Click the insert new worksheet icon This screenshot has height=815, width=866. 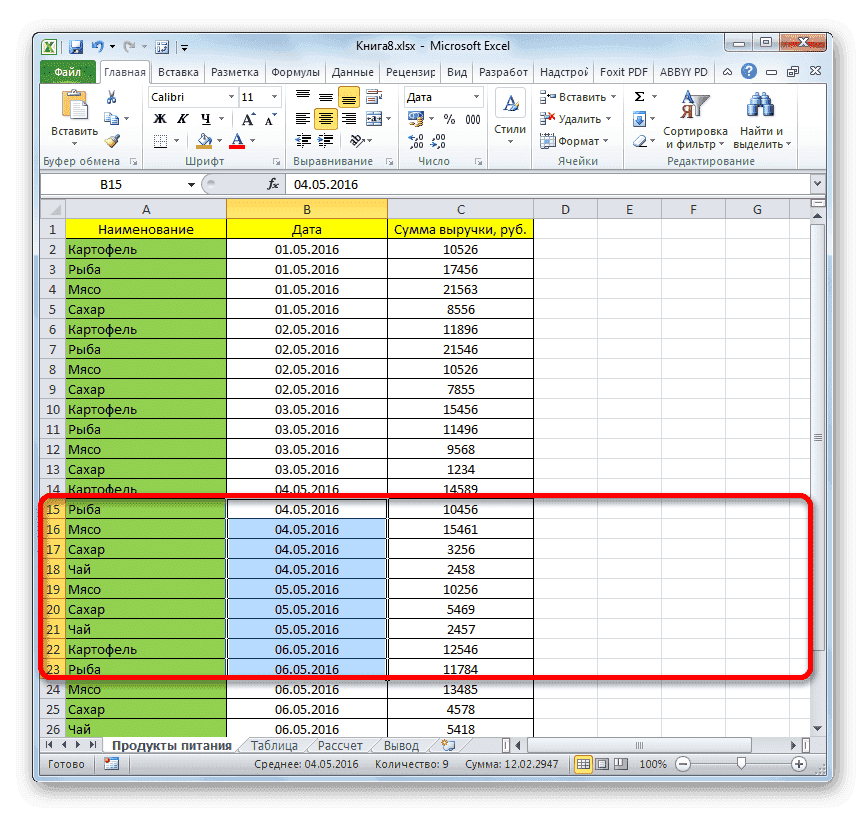449,745
